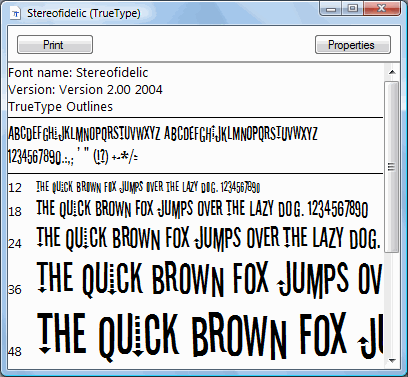Click the 24 point pangram sample line
The image size is (408, 377).
(208, 239)
